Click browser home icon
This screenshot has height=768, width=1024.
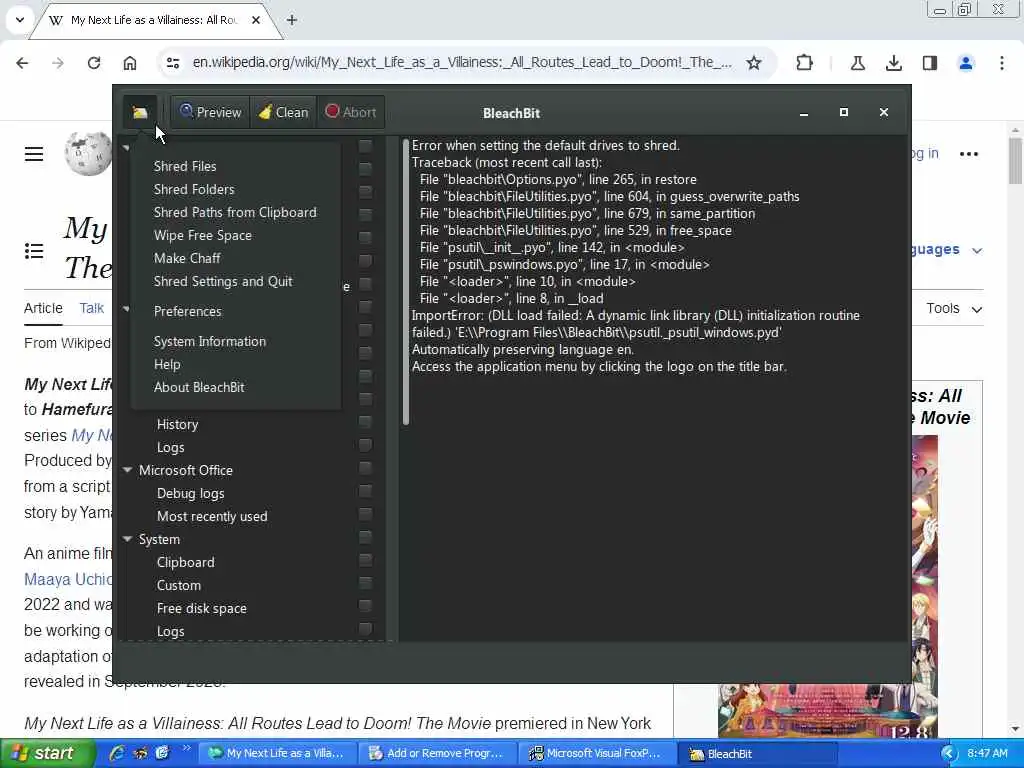[130, 63]
